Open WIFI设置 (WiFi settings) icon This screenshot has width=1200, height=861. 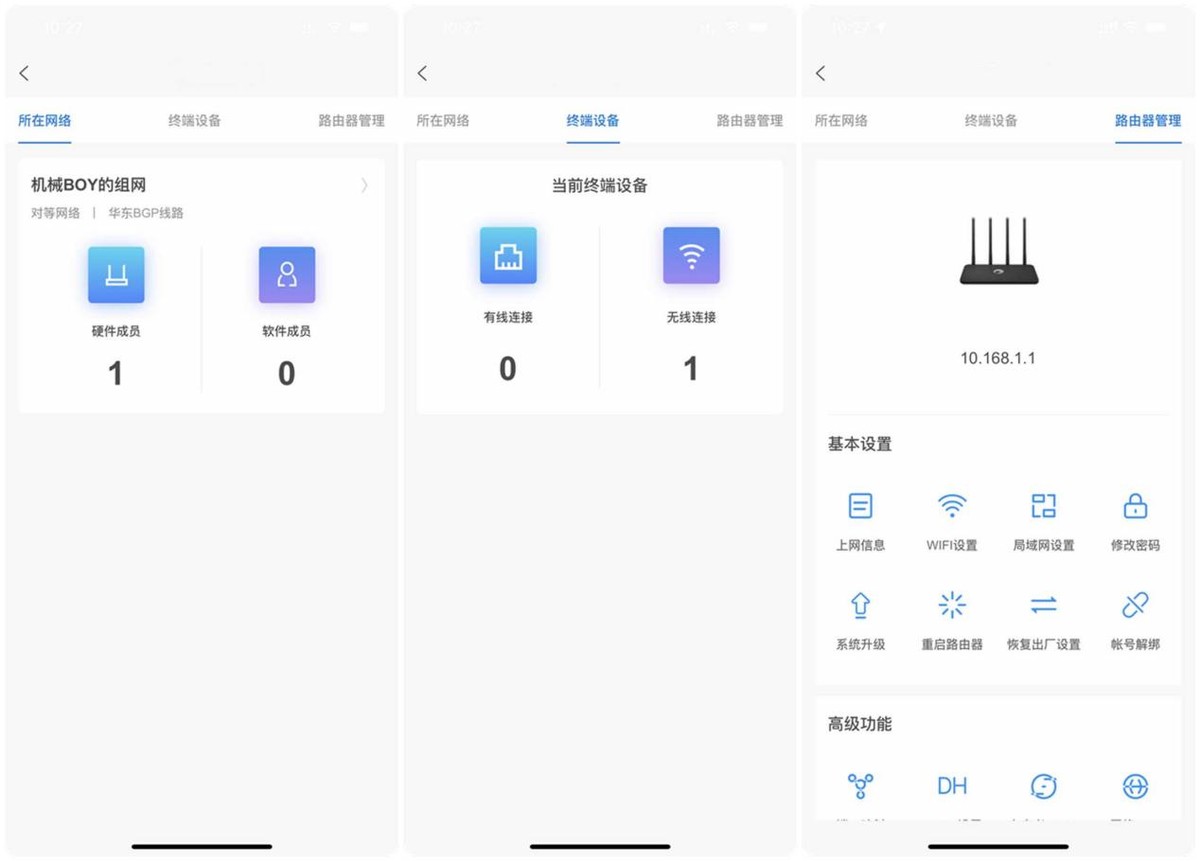point(951,506)
